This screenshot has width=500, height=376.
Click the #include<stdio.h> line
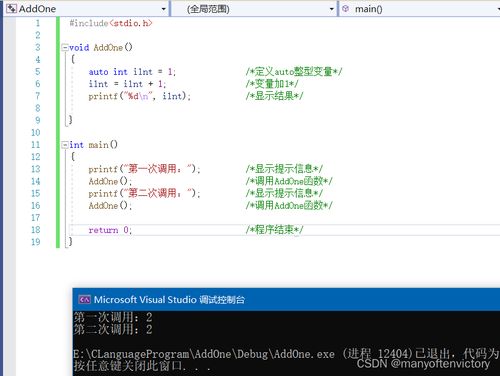(x=111, y=23)
